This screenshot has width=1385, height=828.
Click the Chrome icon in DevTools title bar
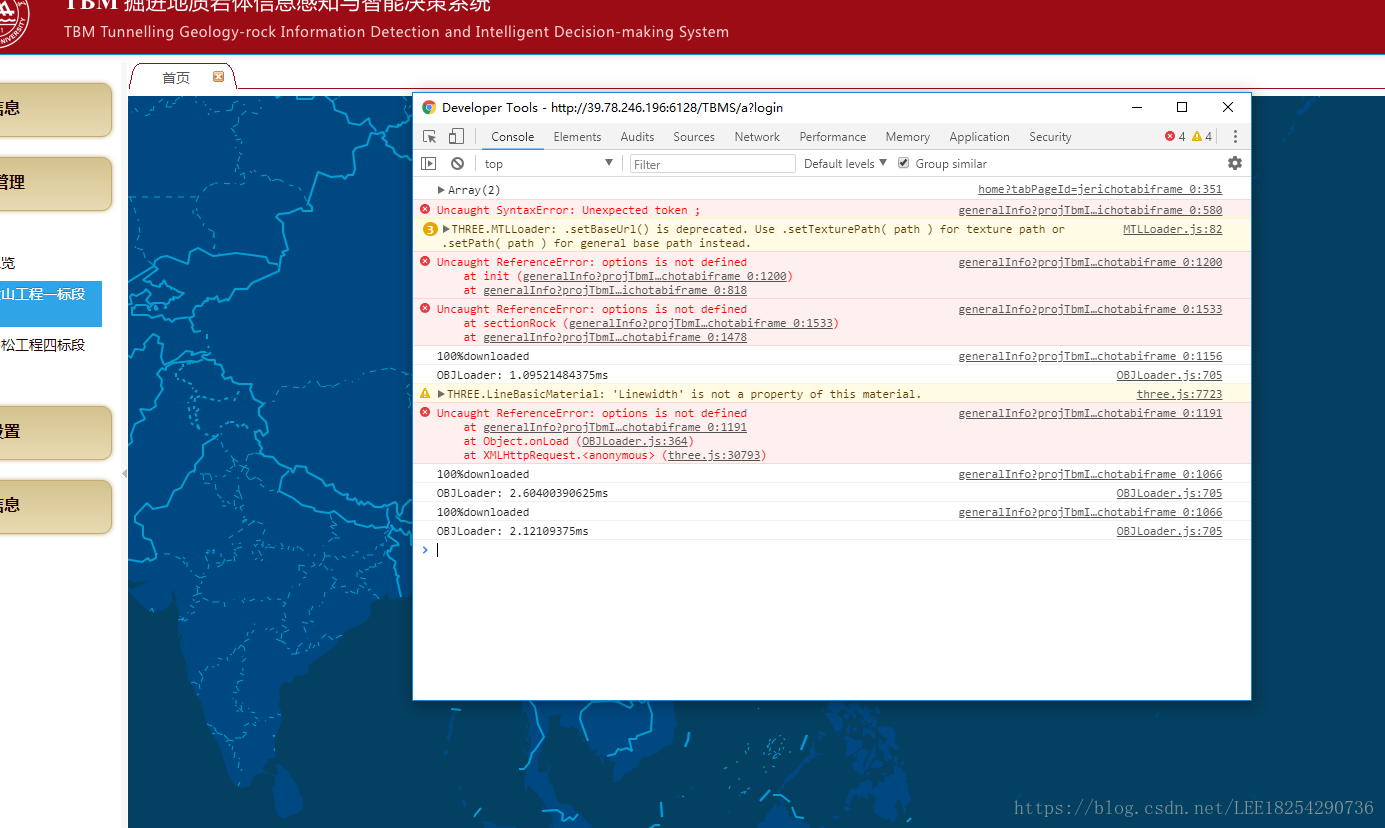429,107
